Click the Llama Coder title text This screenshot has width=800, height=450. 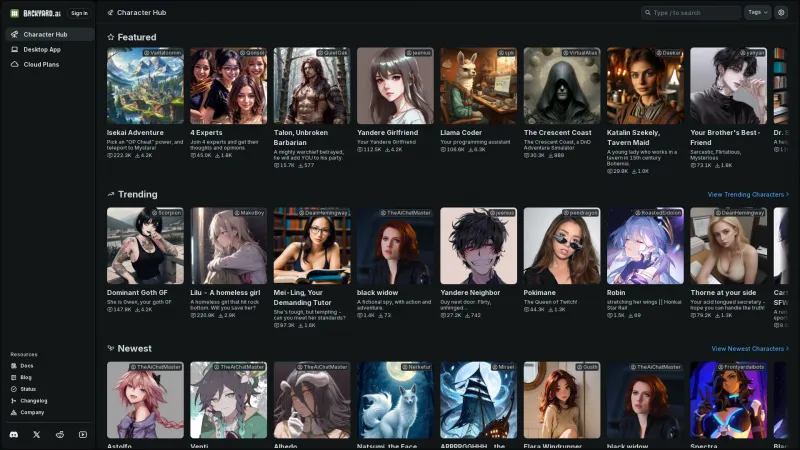[x=461, y=133]
